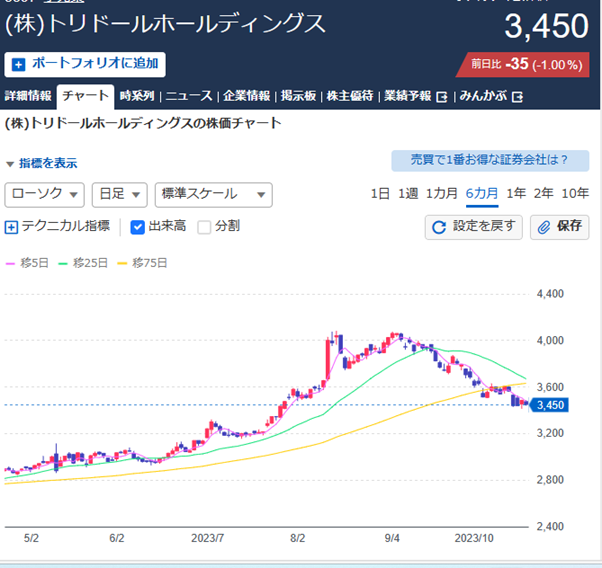The height and width of the screenshot is (568, 602).
Task: Enable the 分割 split checkbox
Action: 204,227
